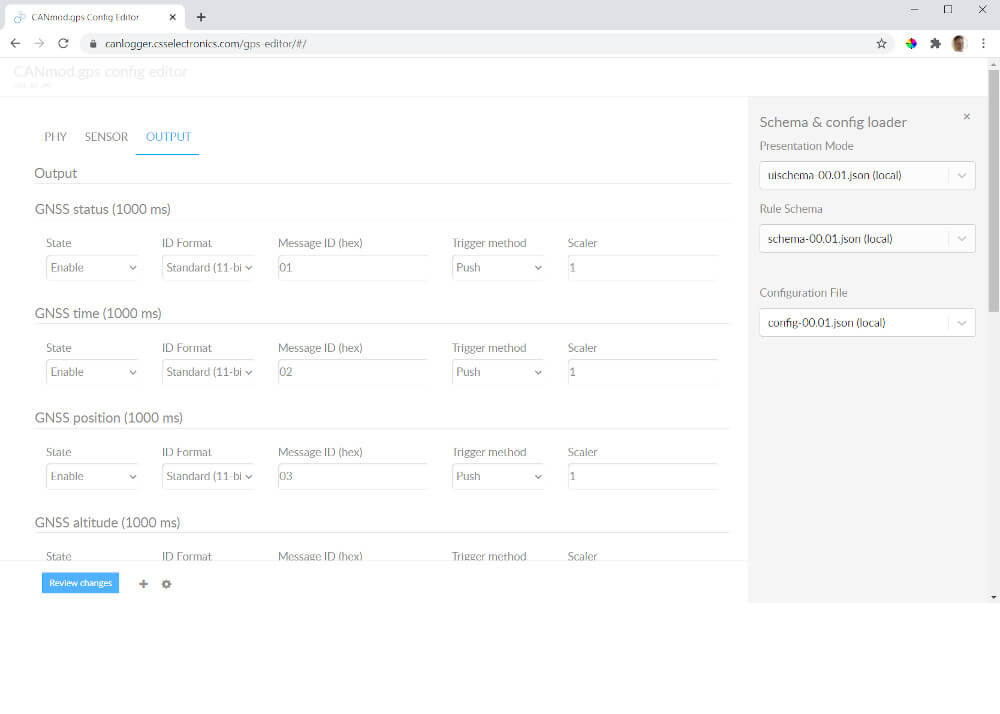Close the Schema & config loader panel
The image size is (1000, 714).
(966, 117)
